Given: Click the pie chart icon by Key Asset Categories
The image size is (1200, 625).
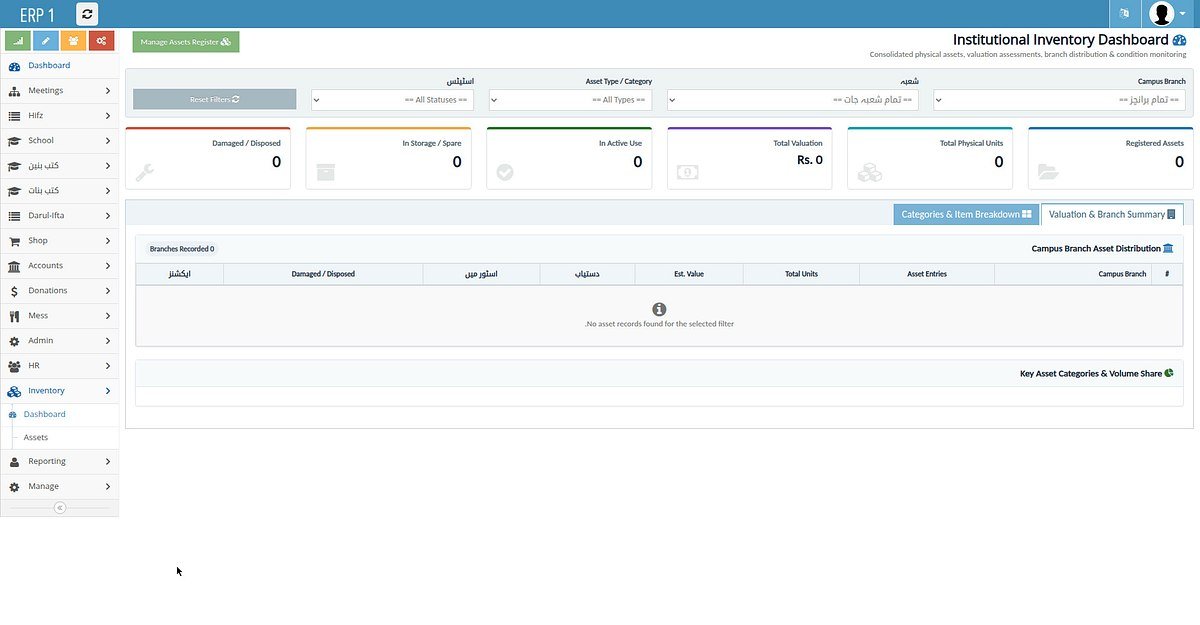Looking at the screenshot, I should tap(1168, 373).
